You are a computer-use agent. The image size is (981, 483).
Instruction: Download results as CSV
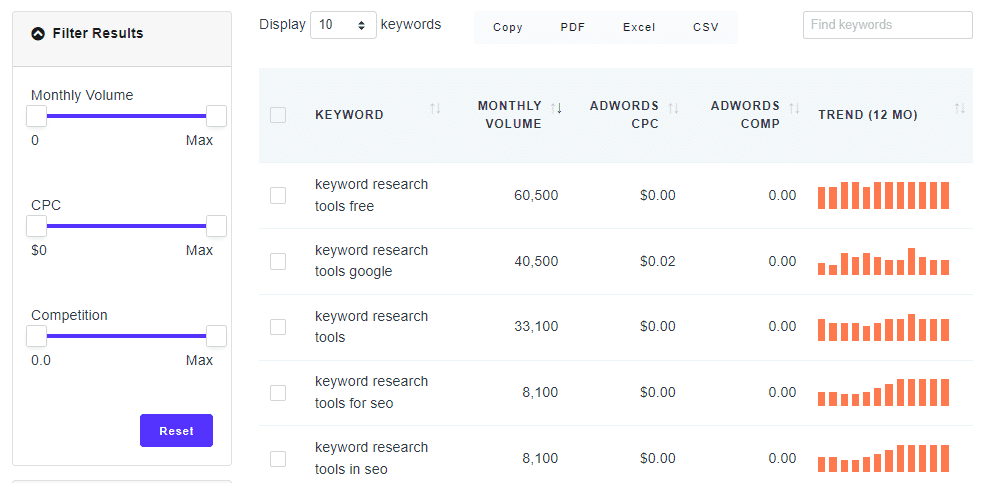706,28
